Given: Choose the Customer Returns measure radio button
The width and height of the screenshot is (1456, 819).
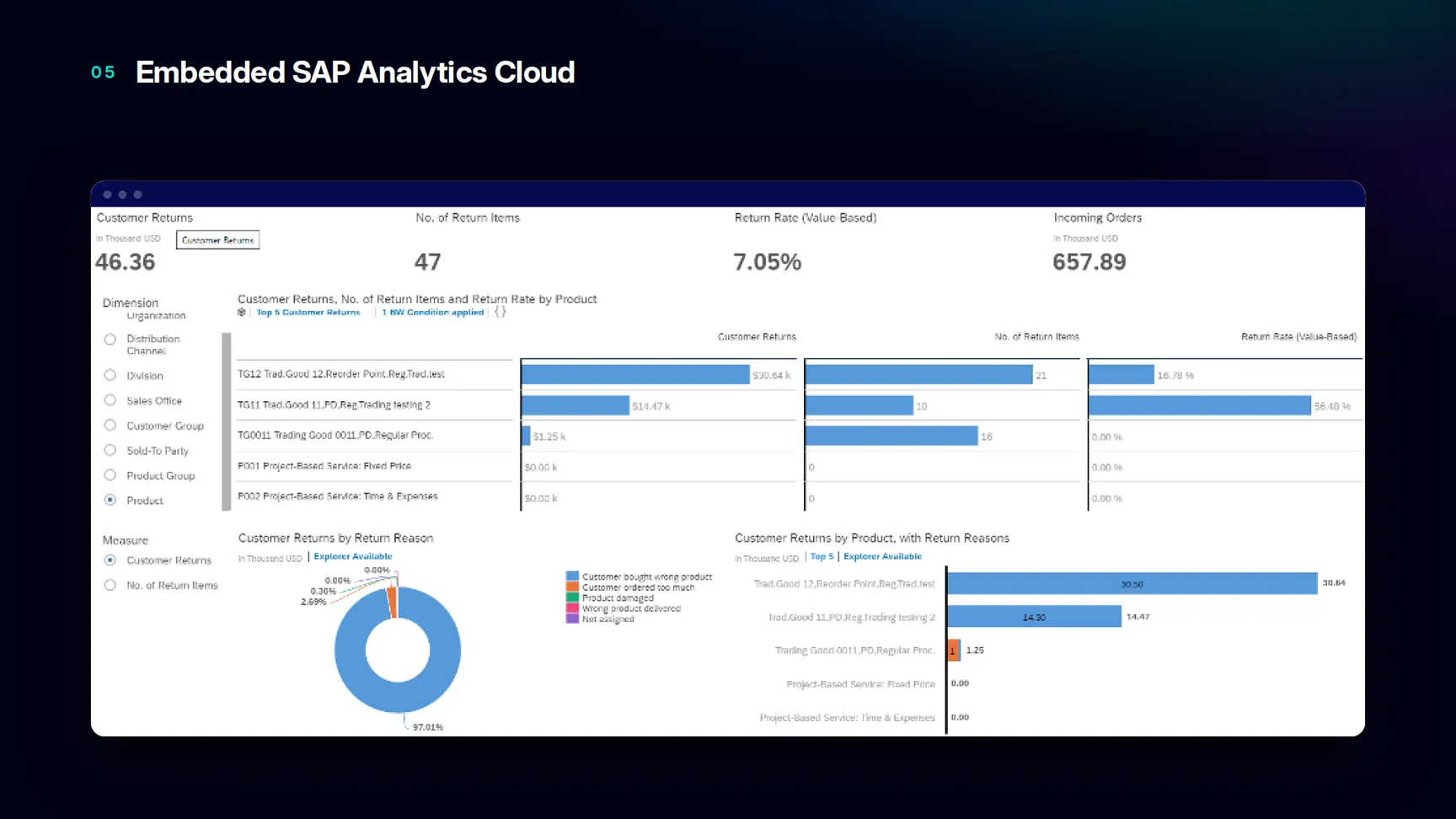Looking at the screenshot, I should click(x=110, y=559).
